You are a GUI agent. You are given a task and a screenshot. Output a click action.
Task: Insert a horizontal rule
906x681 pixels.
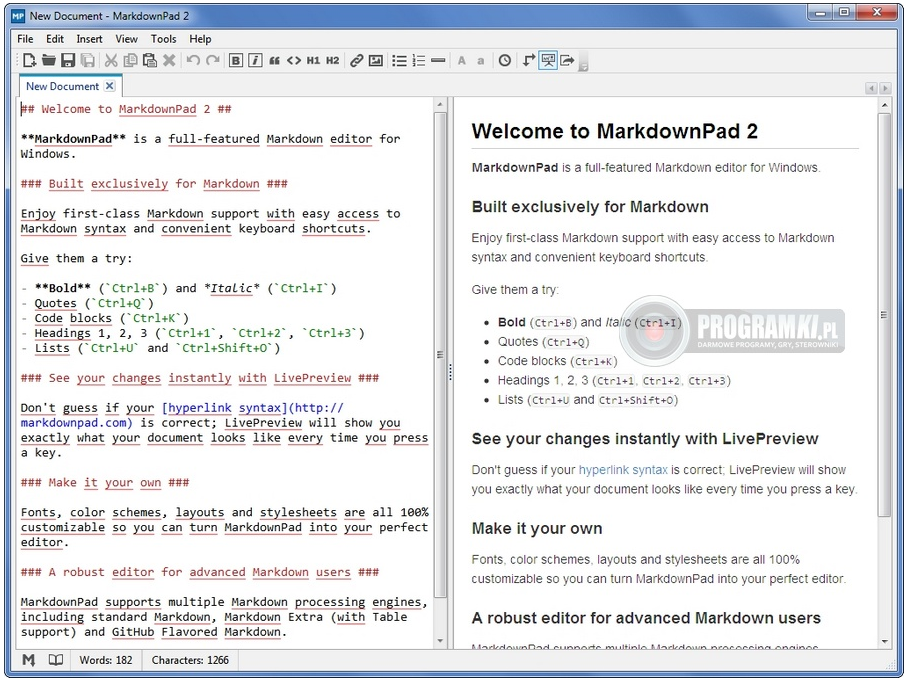pyautogui.click(x=439, y=60)
